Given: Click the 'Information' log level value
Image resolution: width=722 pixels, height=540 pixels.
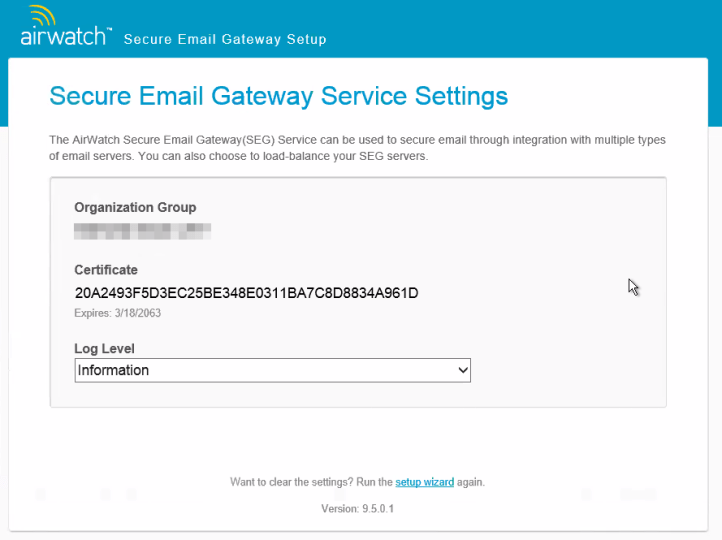Looking at the screenshot, I should [114, 370].
